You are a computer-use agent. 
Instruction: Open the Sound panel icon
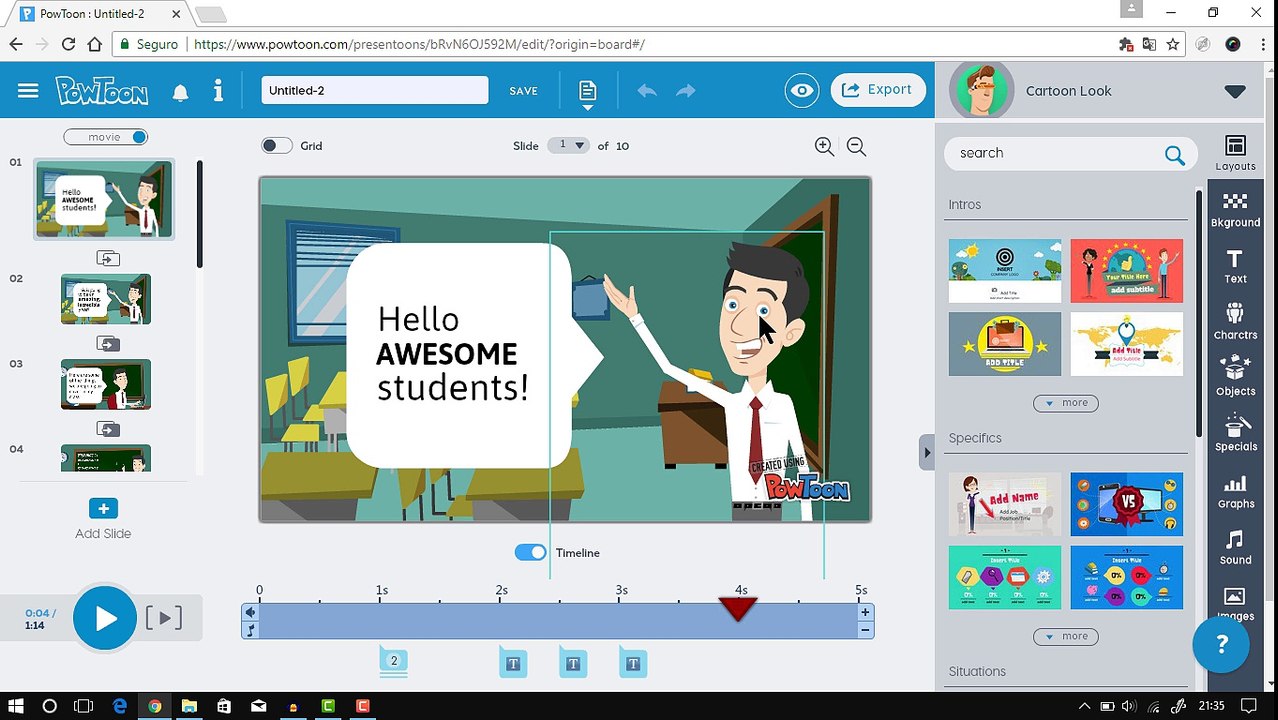(x=1235, y=547)
